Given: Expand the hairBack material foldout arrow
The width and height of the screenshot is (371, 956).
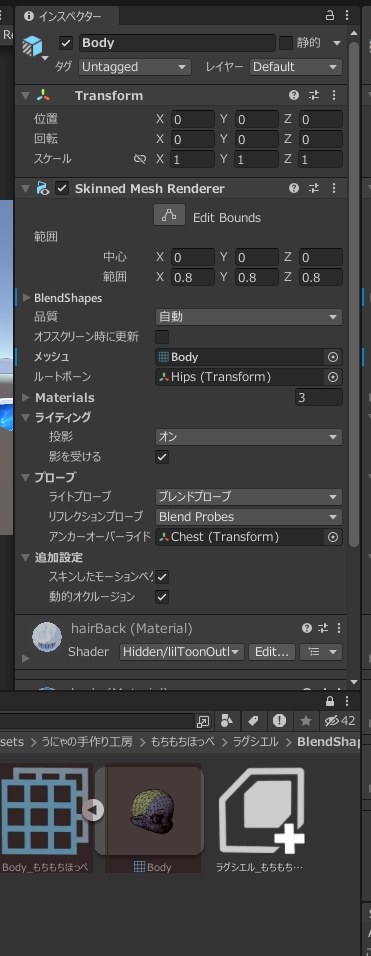Looking at the screenshot, I should click(x=26, y=658).
